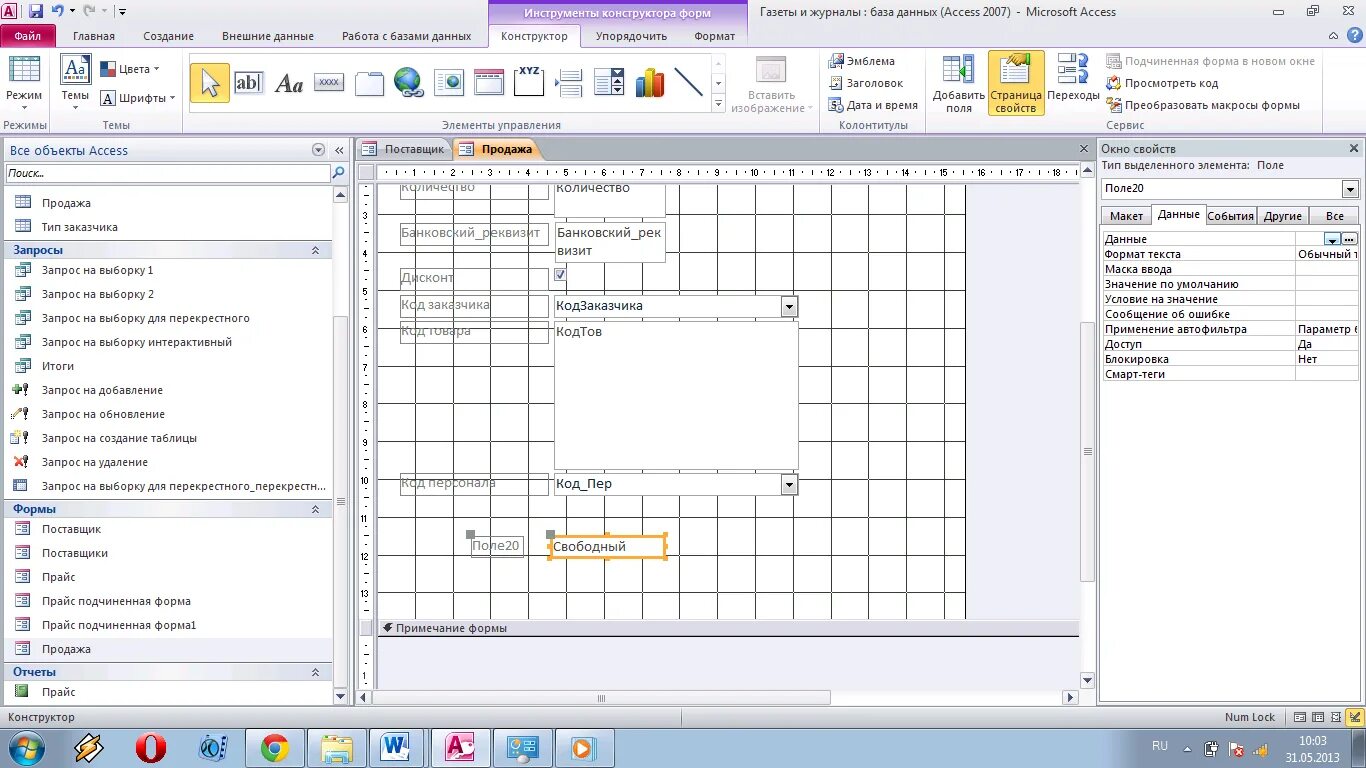Pick the Chart control icon

(649, 83)
